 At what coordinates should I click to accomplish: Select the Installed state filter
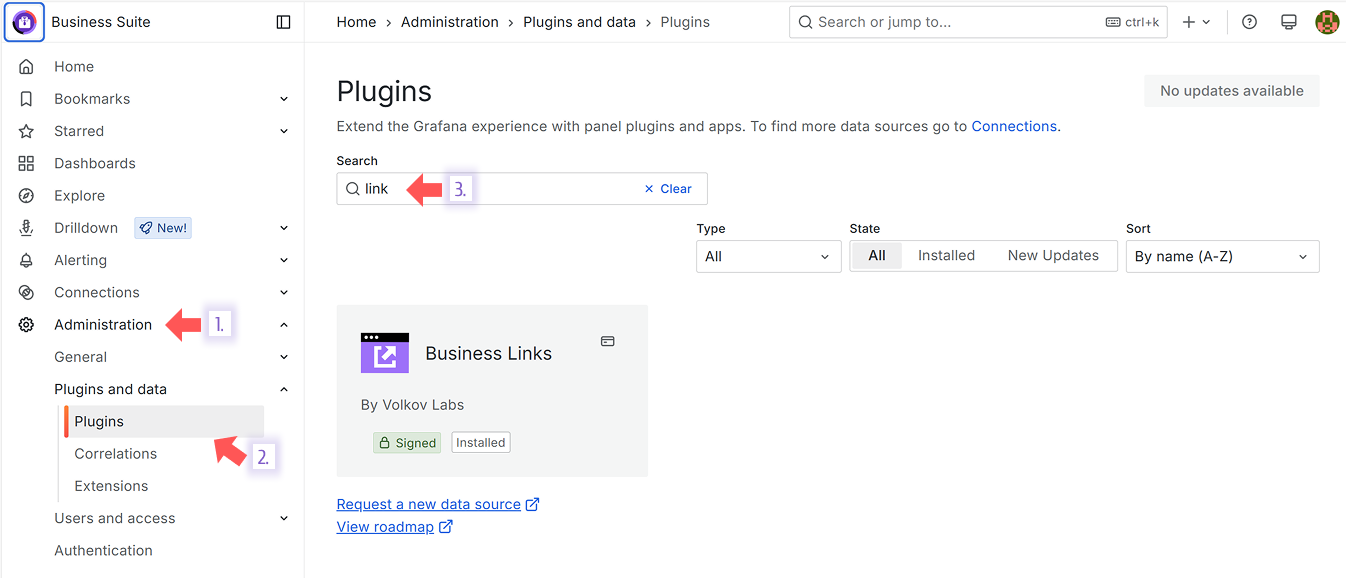pyautogui.click(x=946, y=256)
